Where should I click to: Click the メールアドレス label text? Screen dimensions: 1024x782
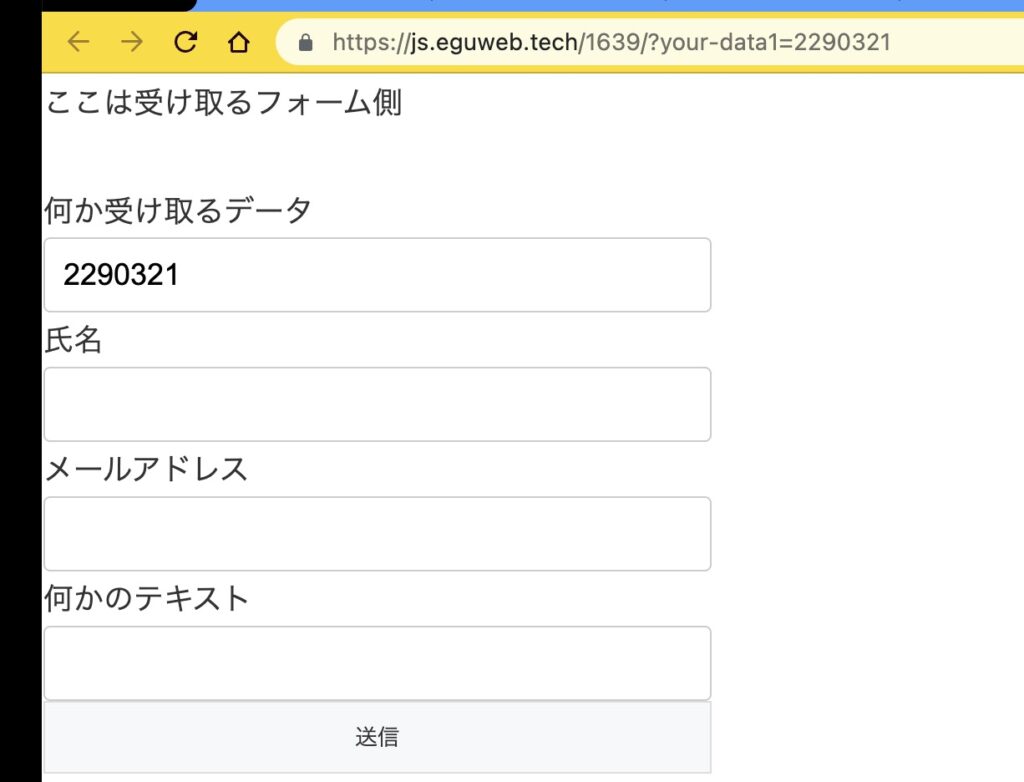click(146, 469)
